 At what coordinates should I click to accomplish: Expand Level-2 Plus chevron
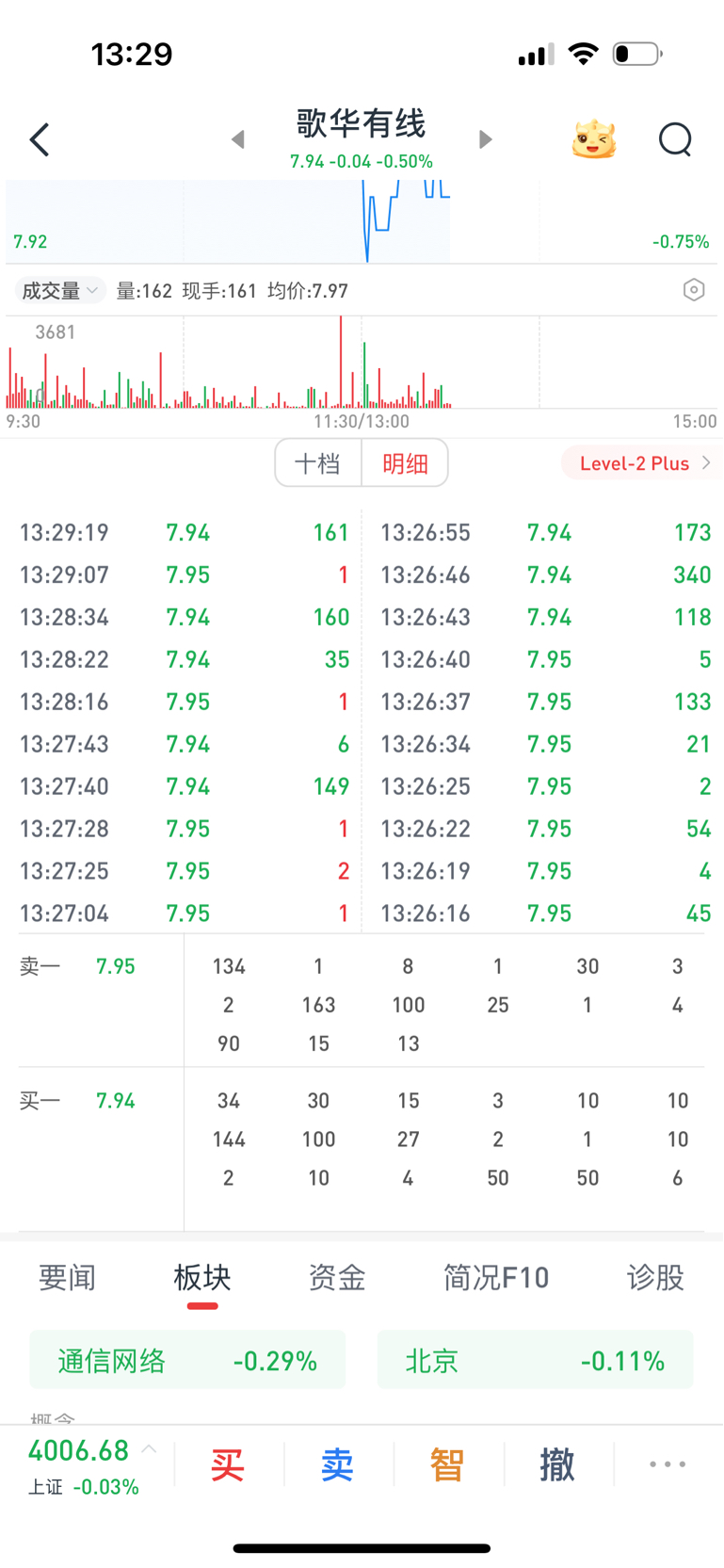707,463
